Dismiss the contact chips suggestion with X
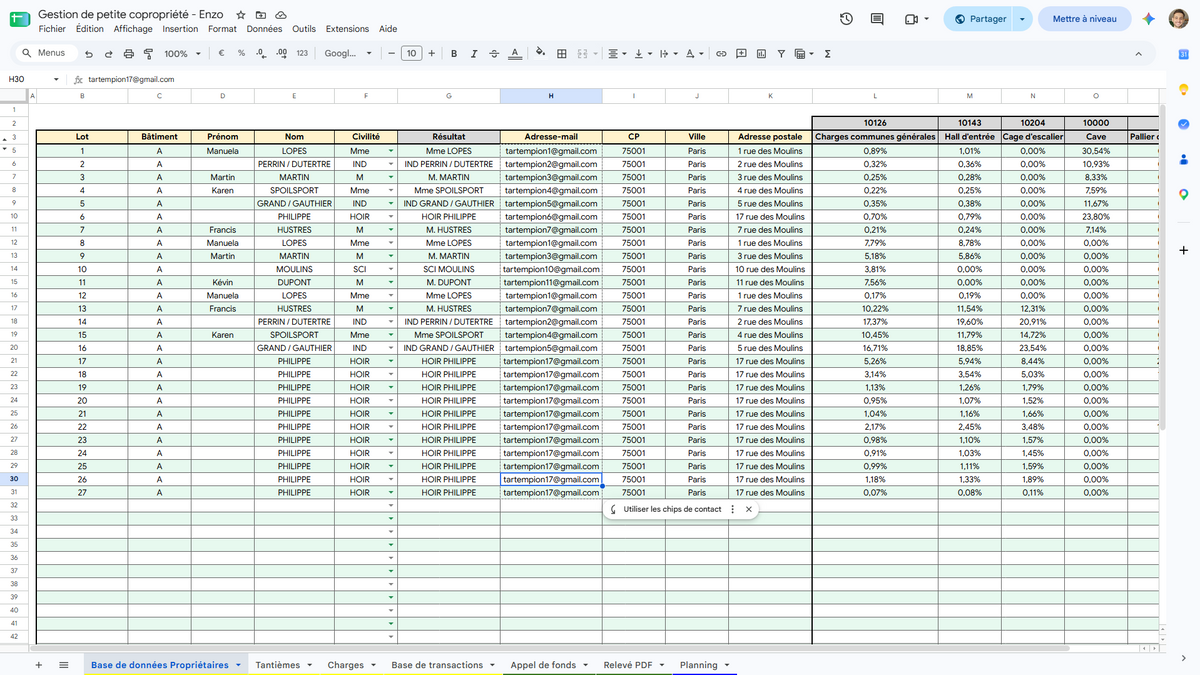Screen dimensions: 1200x675 (749, 509)
